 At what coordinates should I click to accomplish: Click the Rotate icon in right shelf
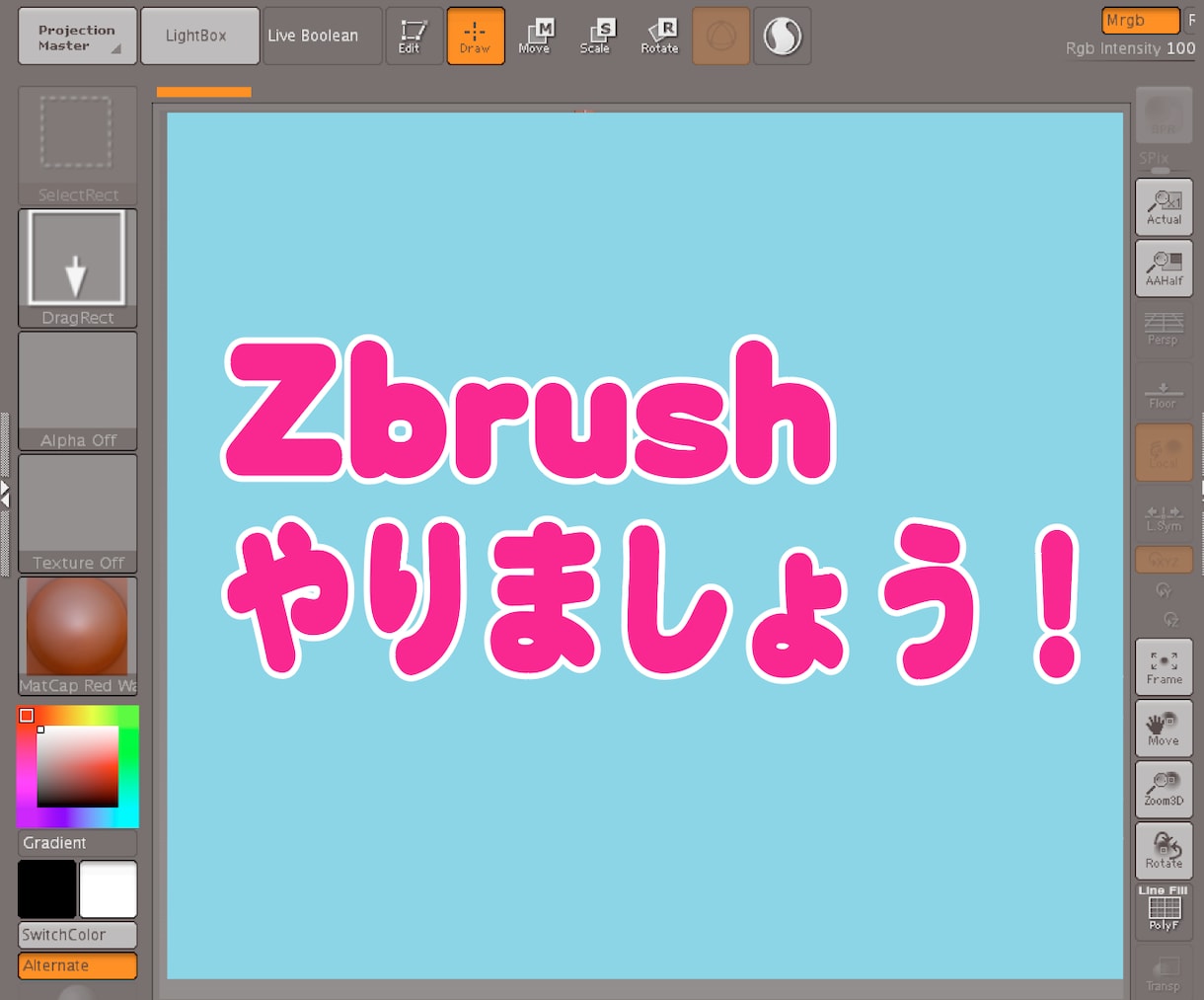coord(1165,851)
